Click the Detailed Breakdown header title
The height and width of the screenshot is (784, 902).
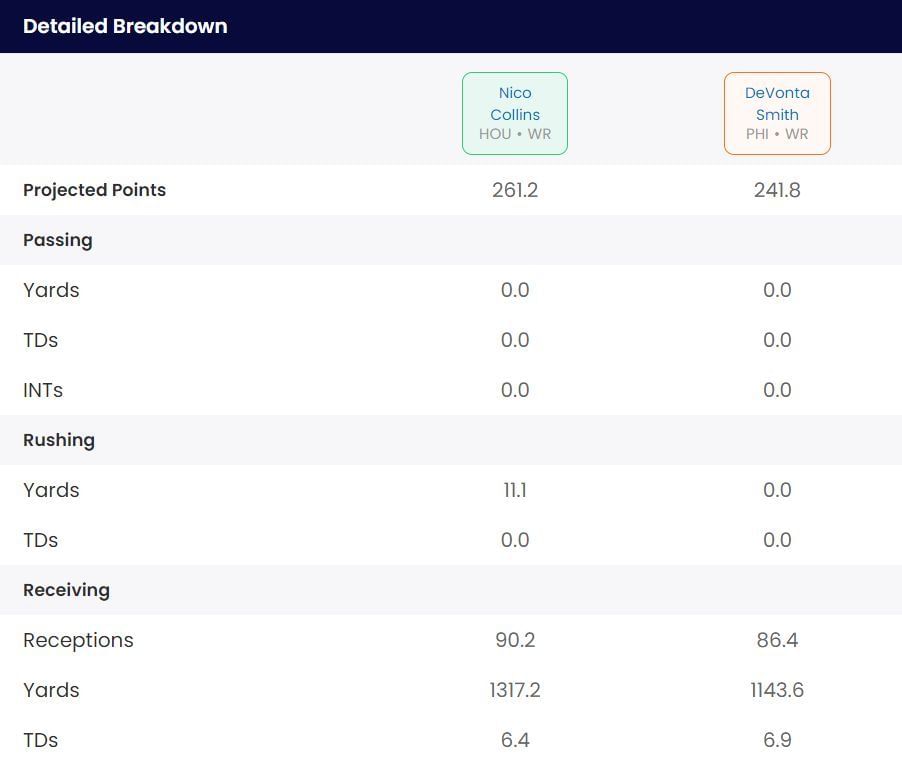pyautogui.click(x=125, y=26)
